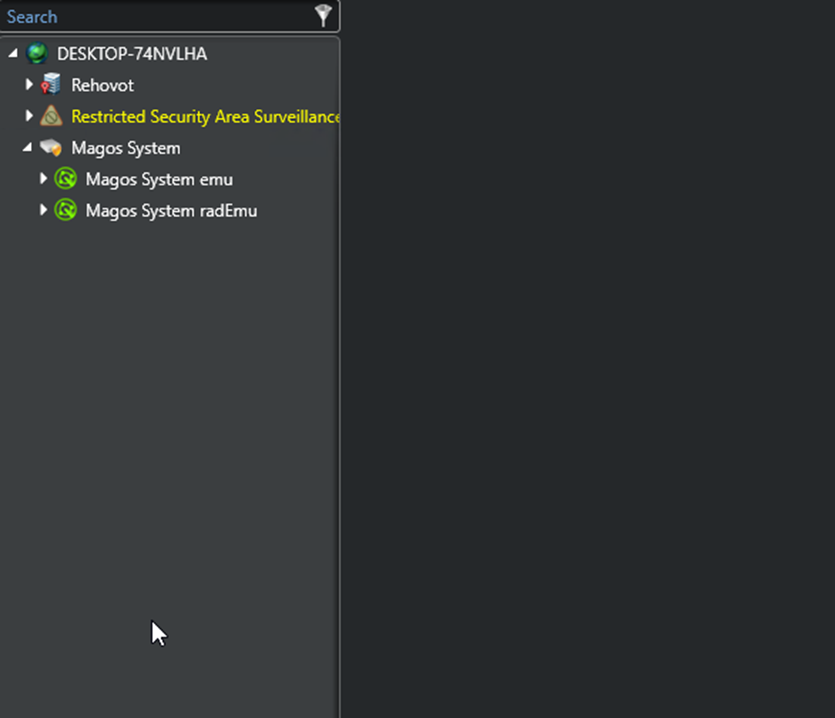Open the filter funnel icon
This screenshot has height=718, width=835.
coord(323,15)
